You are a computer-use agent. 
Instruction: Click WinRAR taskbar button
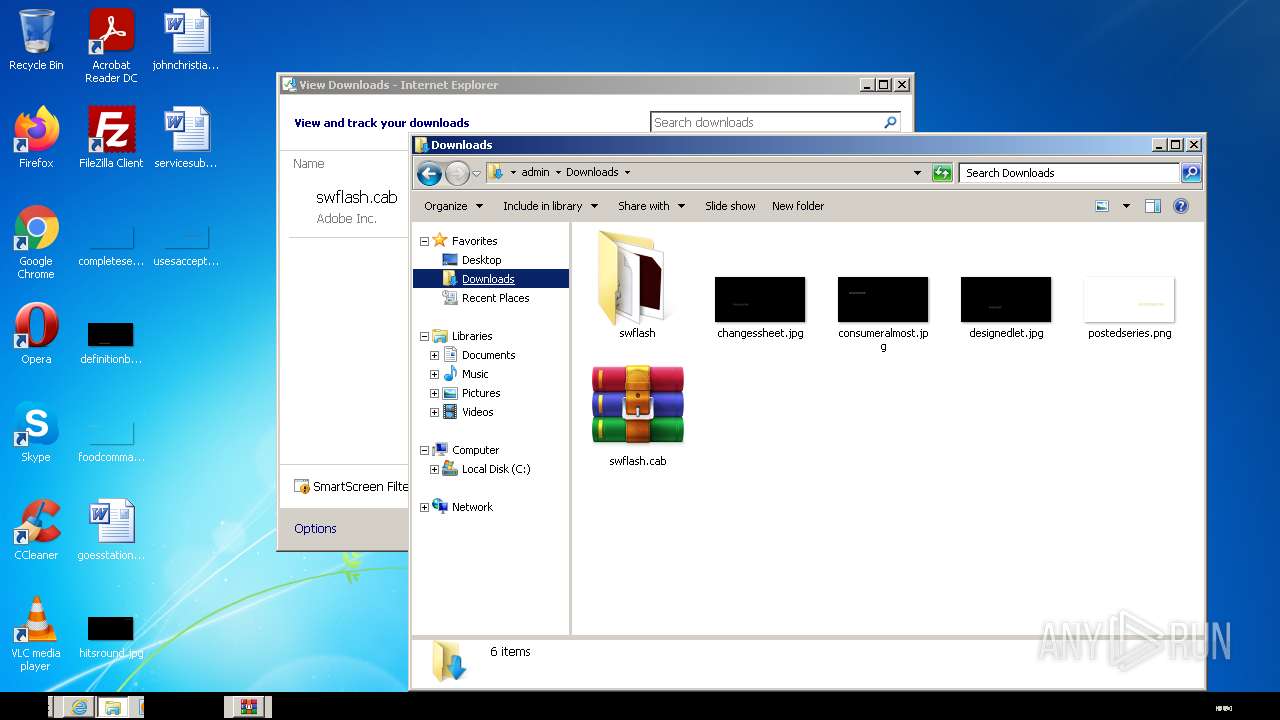click(248, 707)
